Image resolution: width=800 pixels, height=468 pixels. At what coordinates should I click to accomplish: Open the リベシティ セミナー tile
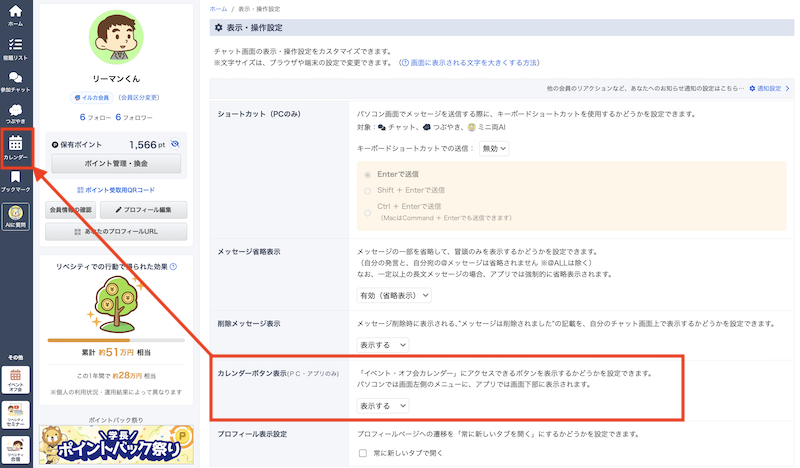(x=16, y=415)
